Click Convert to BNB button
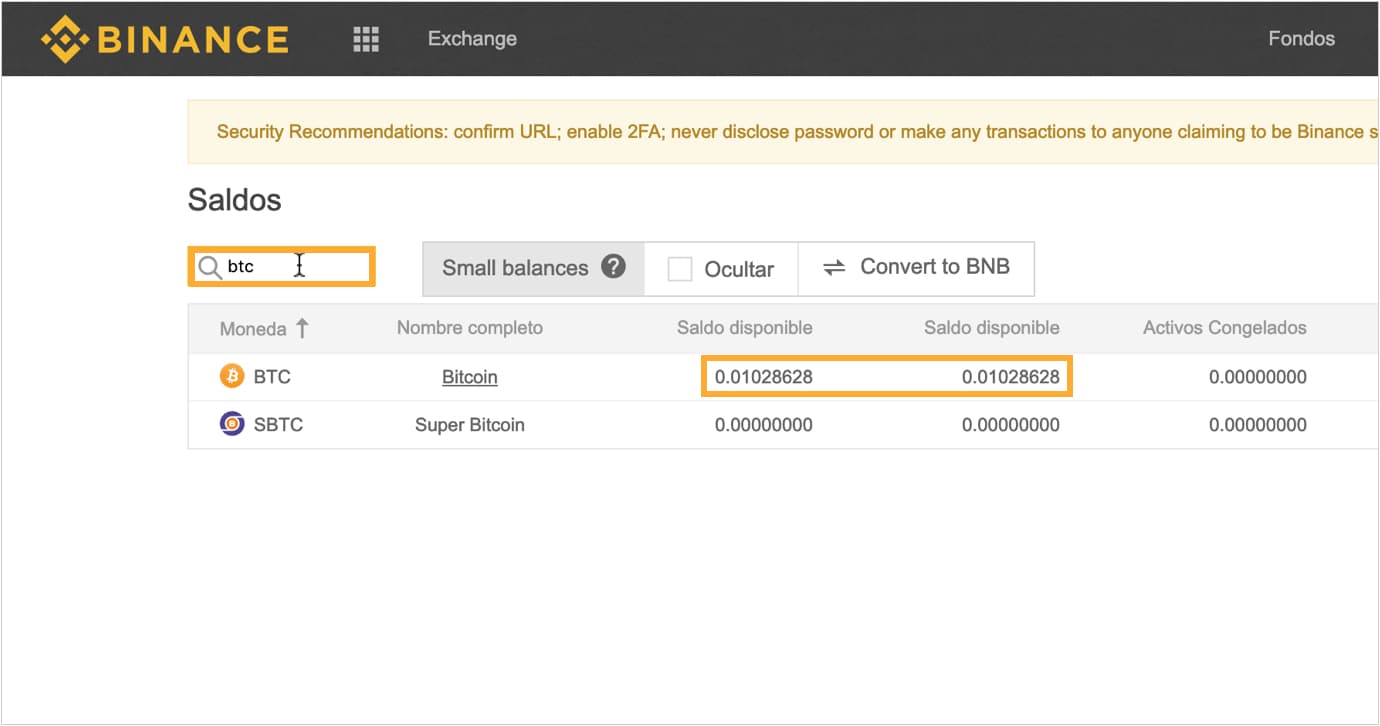 (916, 268)
